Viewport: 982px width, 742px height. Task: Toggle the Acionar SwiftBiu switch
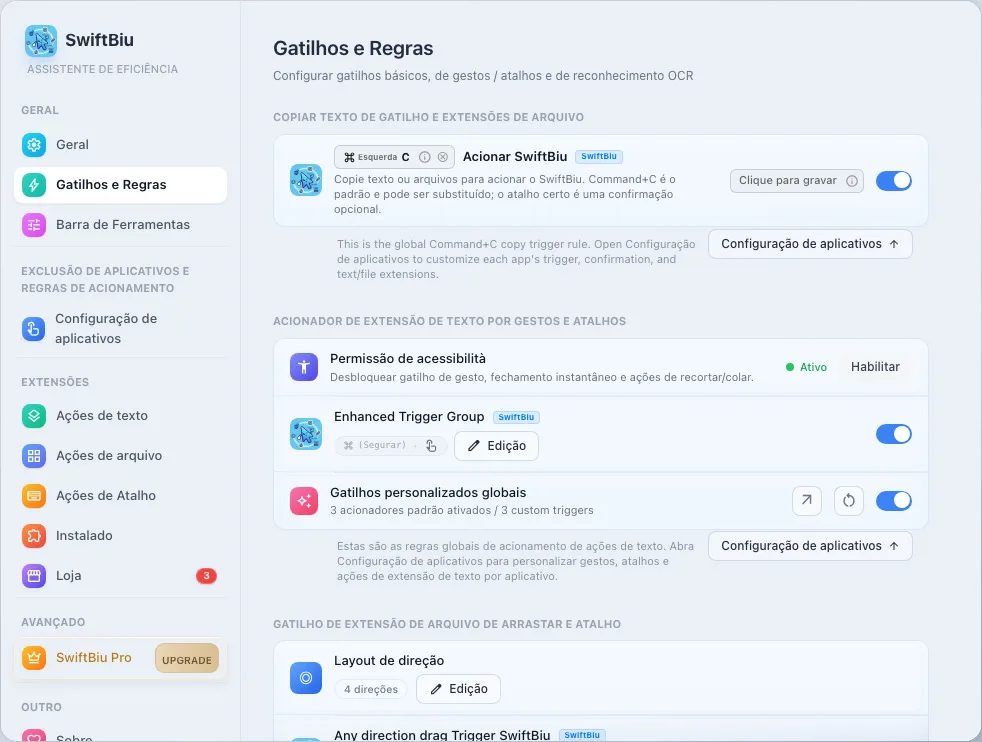(894, 181)
